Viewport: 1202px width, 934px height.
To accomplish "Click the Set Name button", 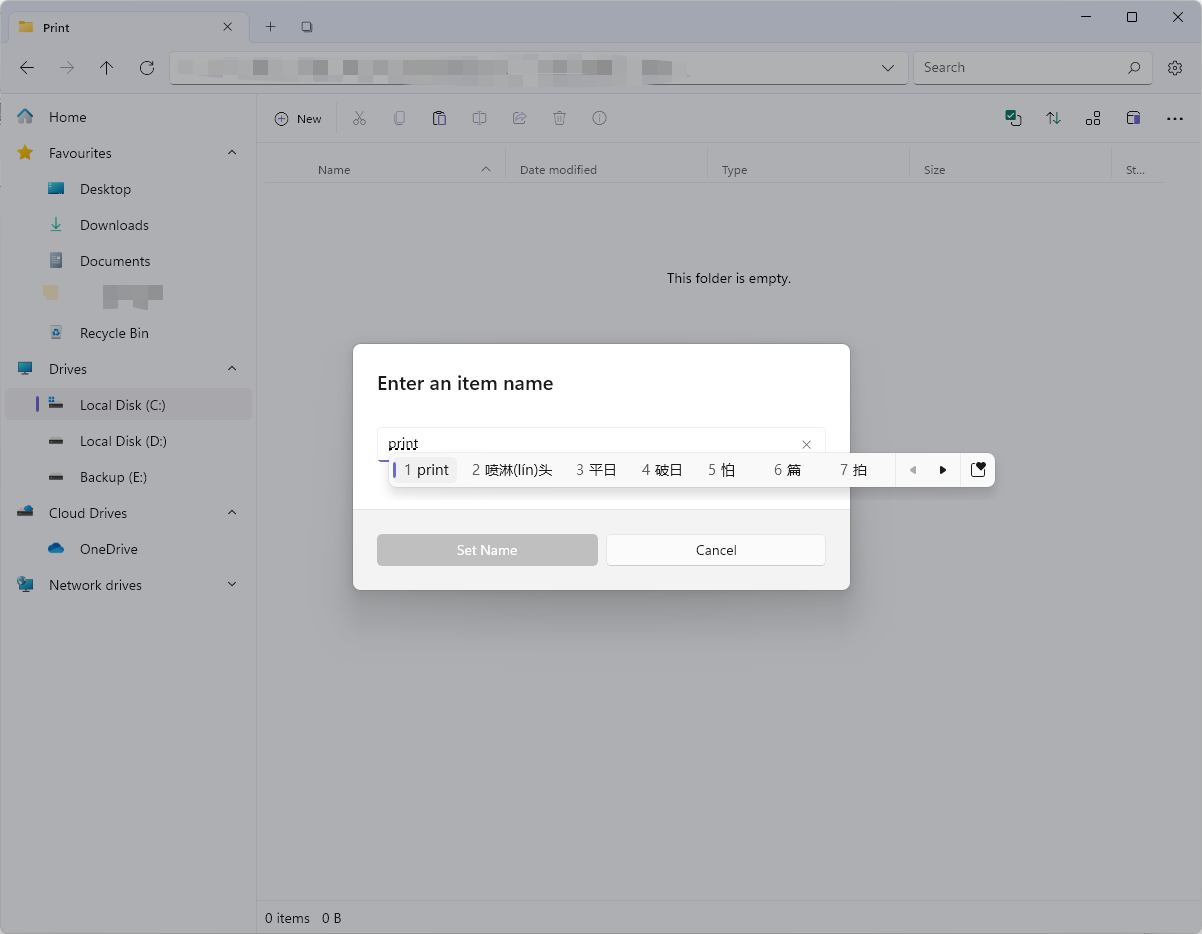I will tap(487, 550).
